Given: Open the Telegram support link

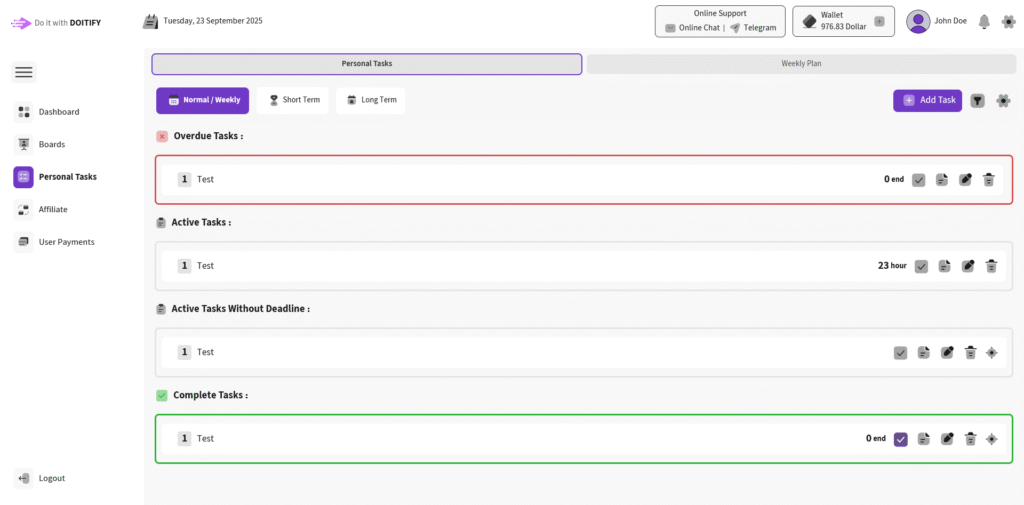Looking at the screenshot, I should click(753, 28).
